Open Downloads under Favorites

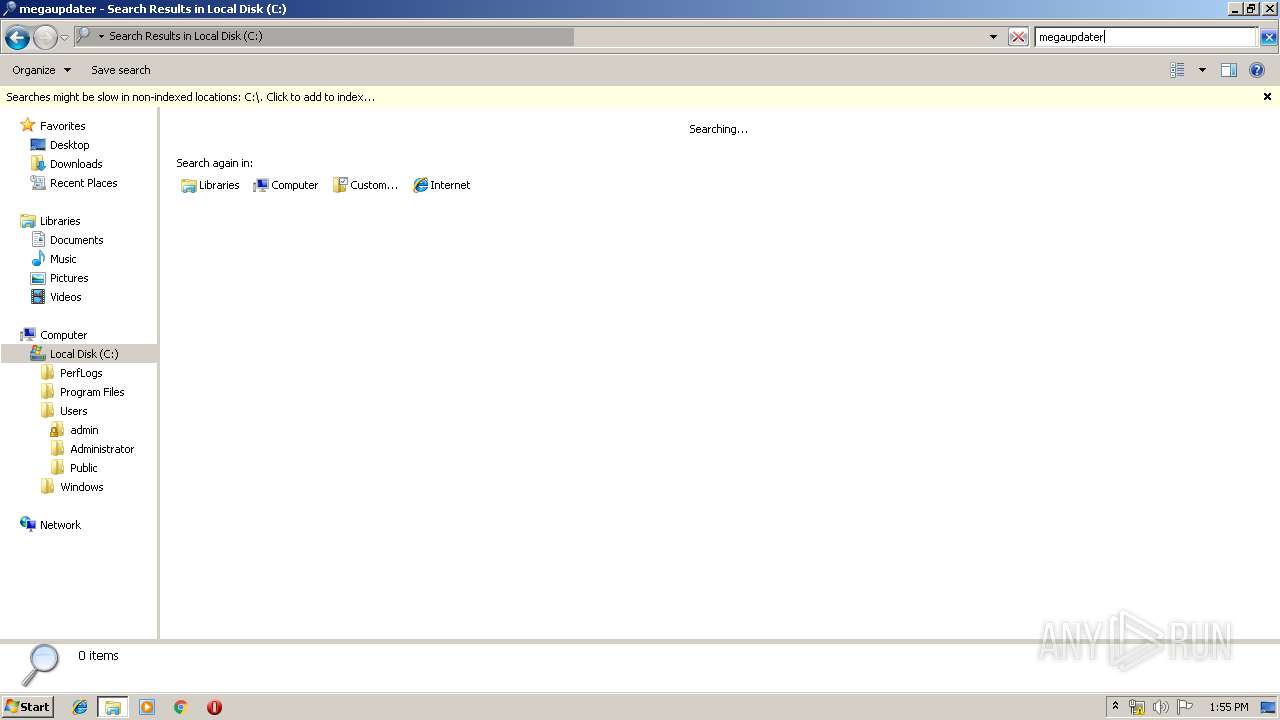(x=76, y=164)
